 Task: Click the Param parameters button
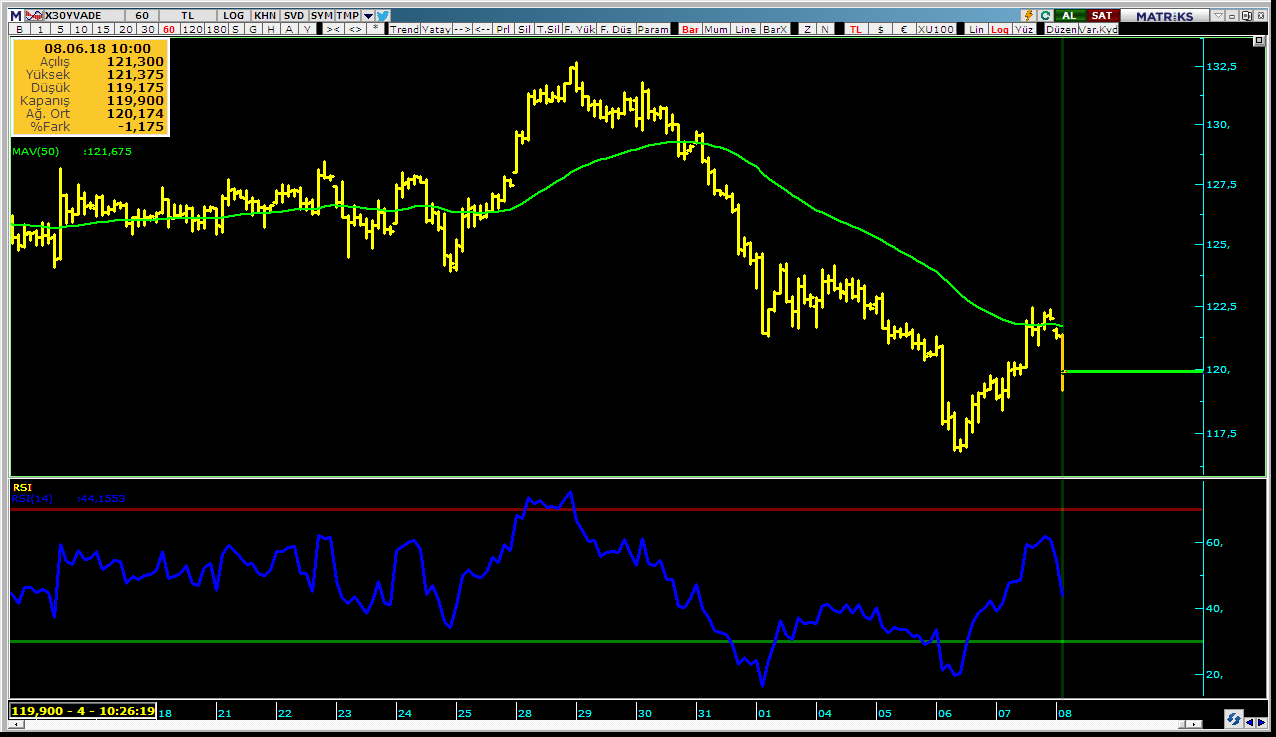point(652,29)
